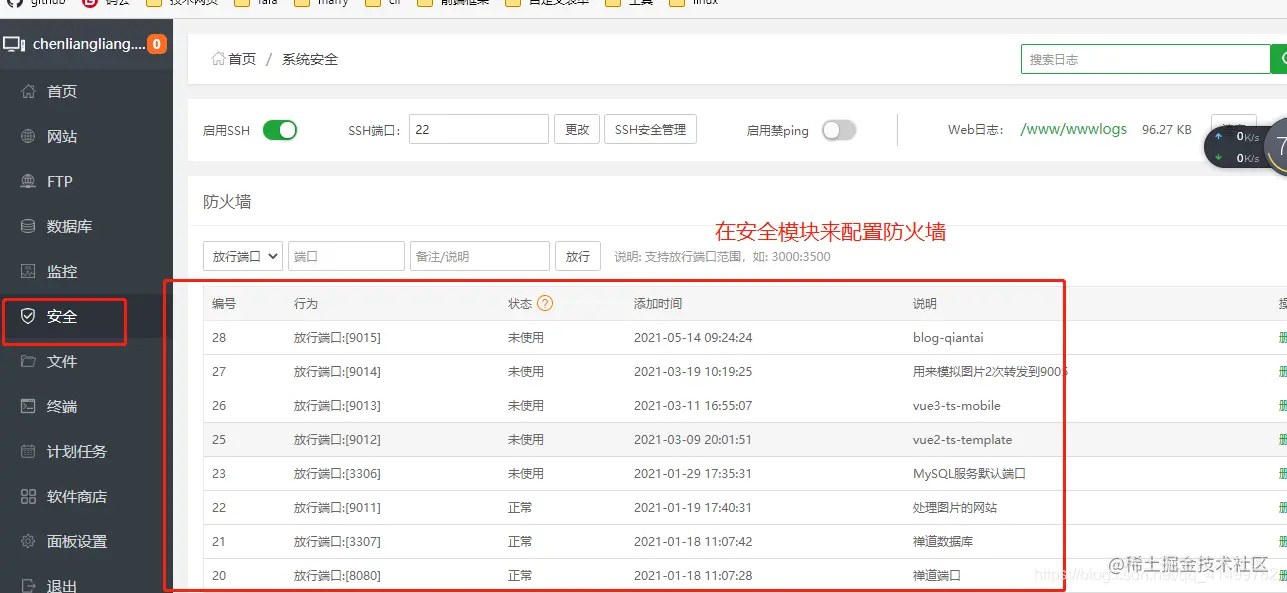
Task: Open the 首页 home sidebar icon
Action: (28, 91)
